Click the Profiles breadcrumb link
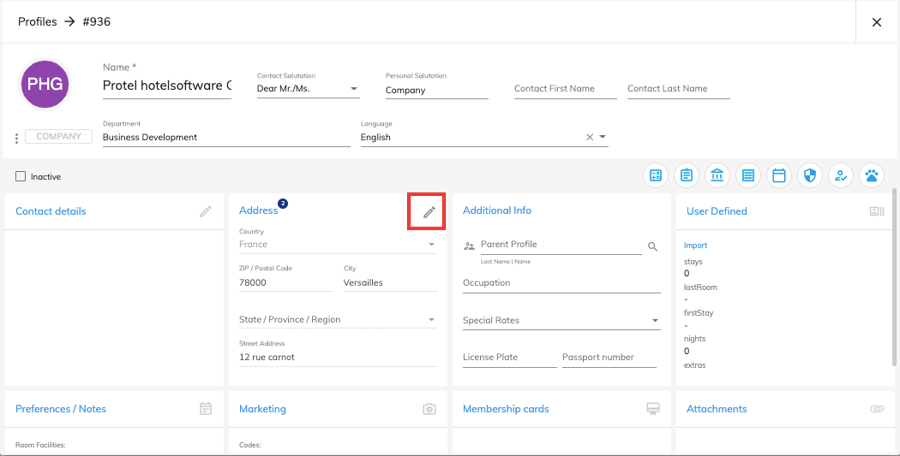900x456 pixels. point(37,22)
